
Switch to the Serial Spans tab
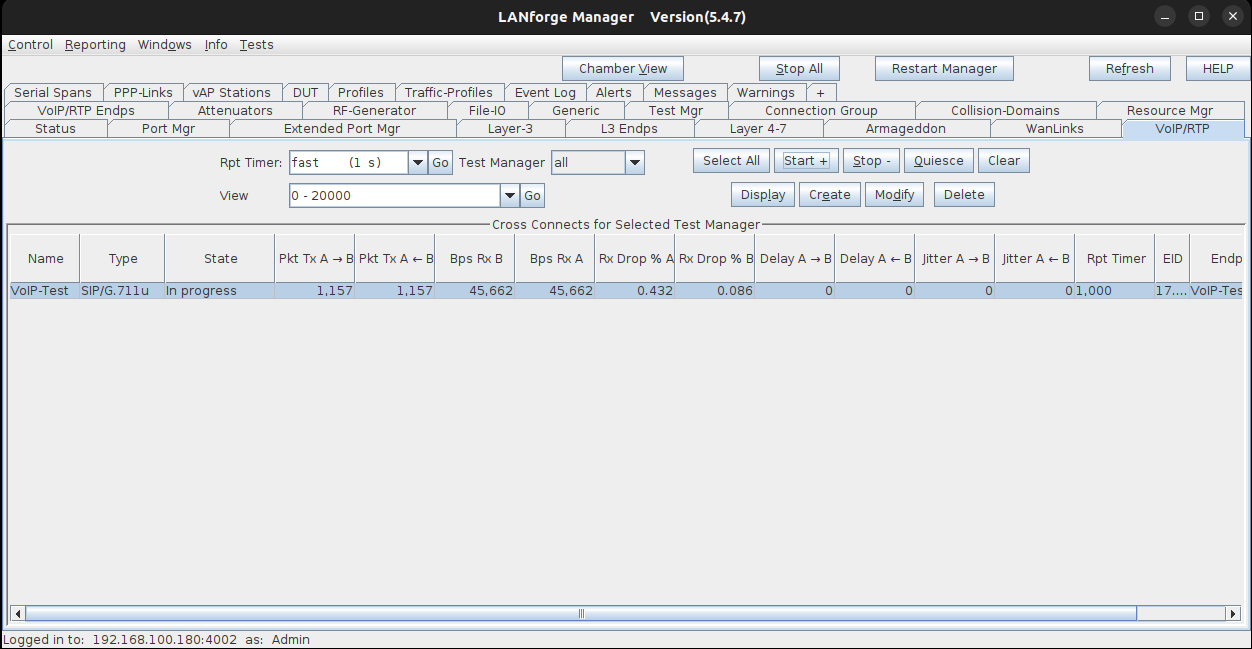[53, 92]
